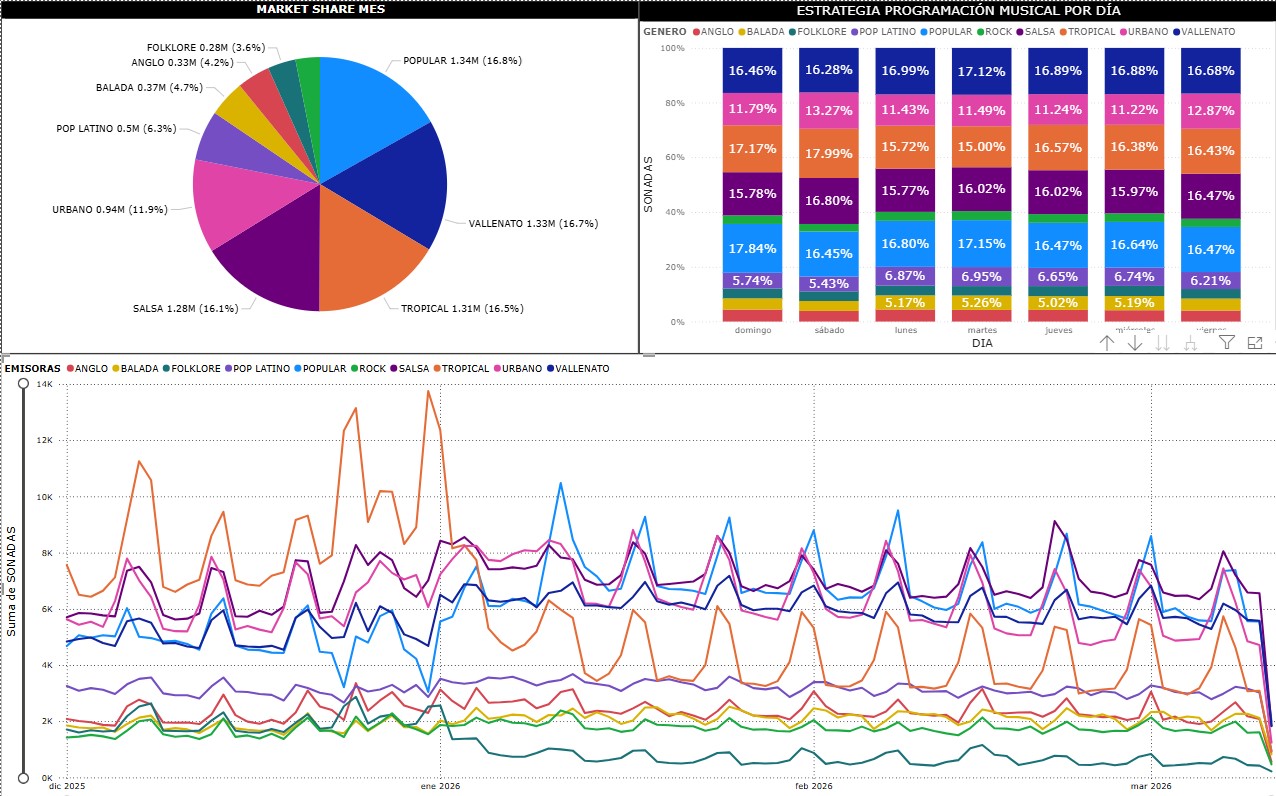Select the 17.84% POPULAR segment on domingo
The image size is (1276, 796).
pos(752,249)
